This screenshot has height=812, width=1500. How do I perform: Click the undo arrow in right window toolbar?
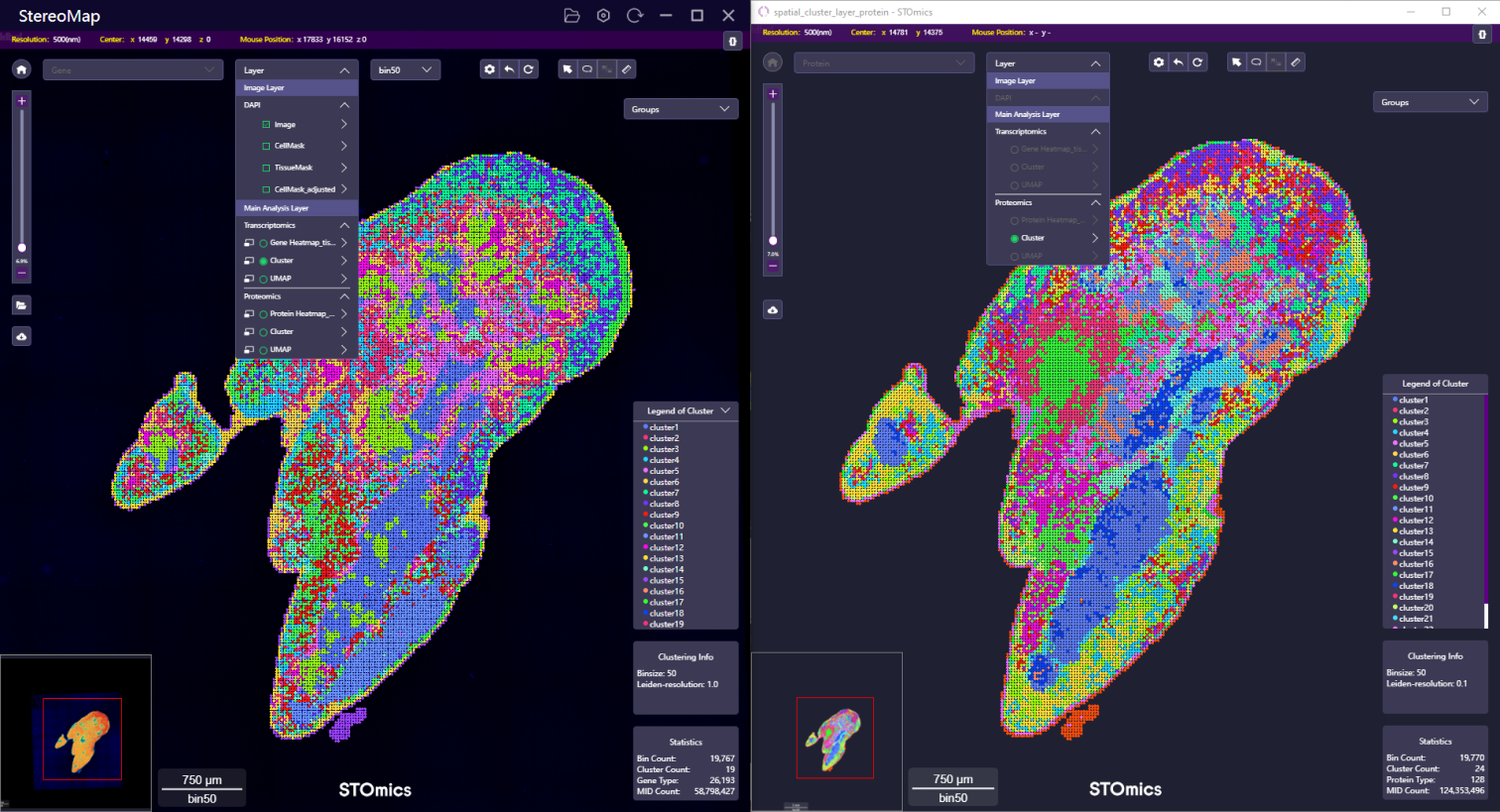click(x=1178, y=62)
